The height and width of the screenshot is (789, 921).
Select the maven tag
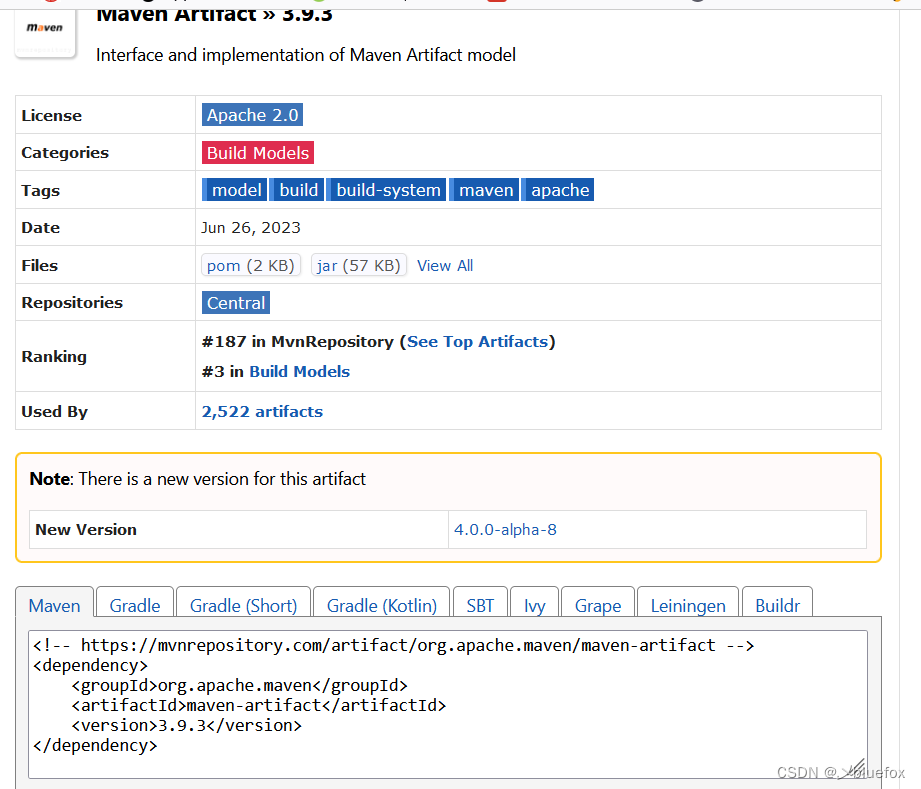click(x=485, y=190)
